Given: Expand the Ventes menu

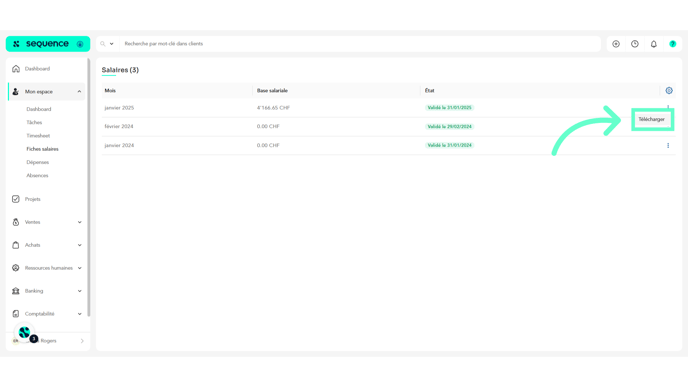Looking at the screenshot, I should click(x=79, y=222).
